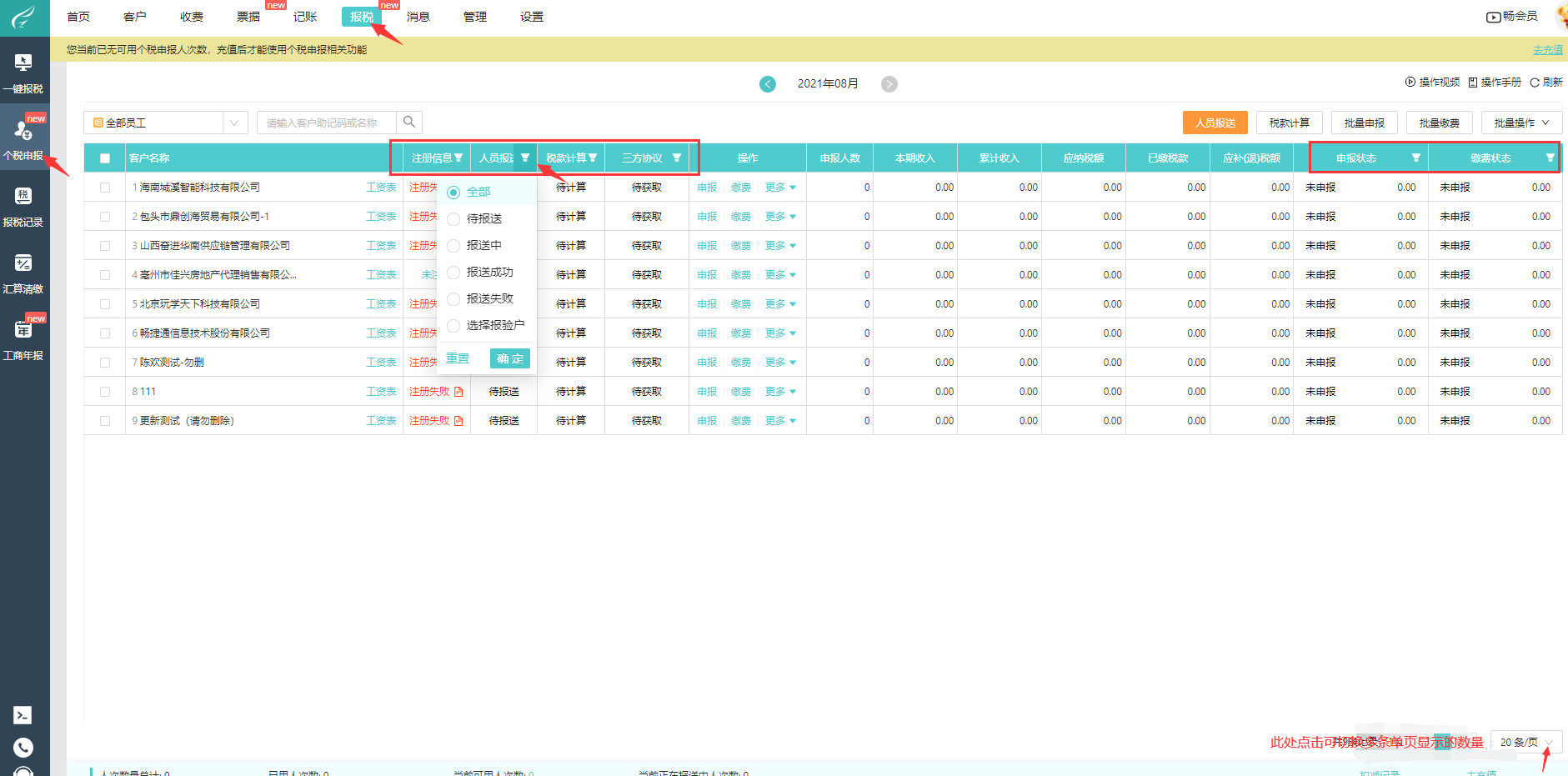
Task: Open the 记账 menu
Action: pos(305,17)
